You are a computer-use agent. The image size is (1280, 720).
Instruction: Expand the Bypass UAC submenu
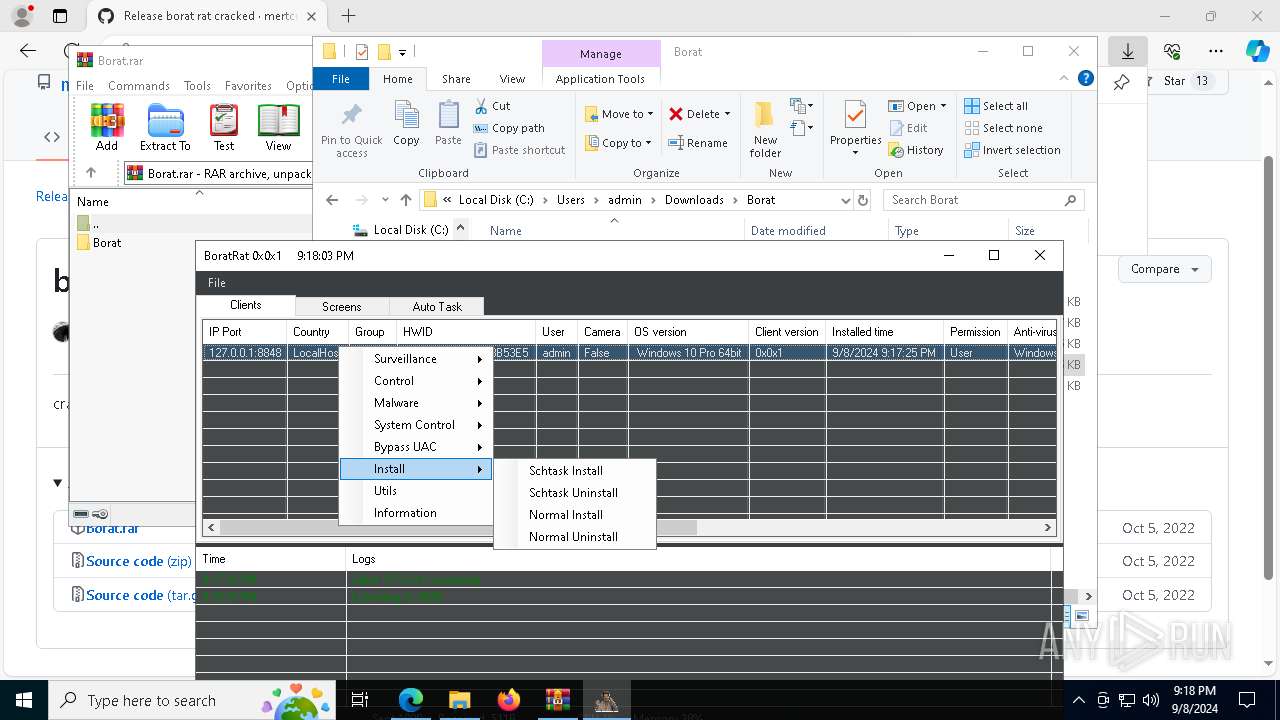click(416, 447)
